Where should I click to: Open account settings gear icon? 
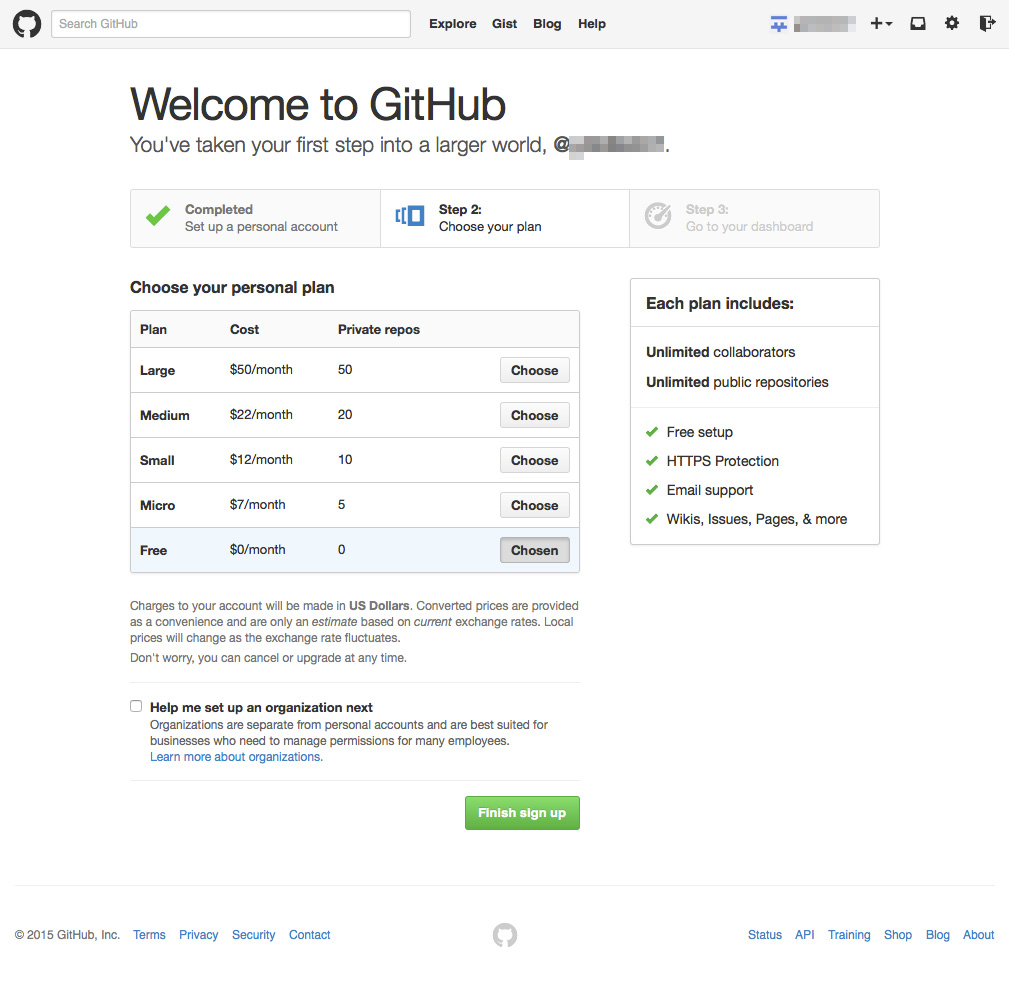(x=952, y=23)
